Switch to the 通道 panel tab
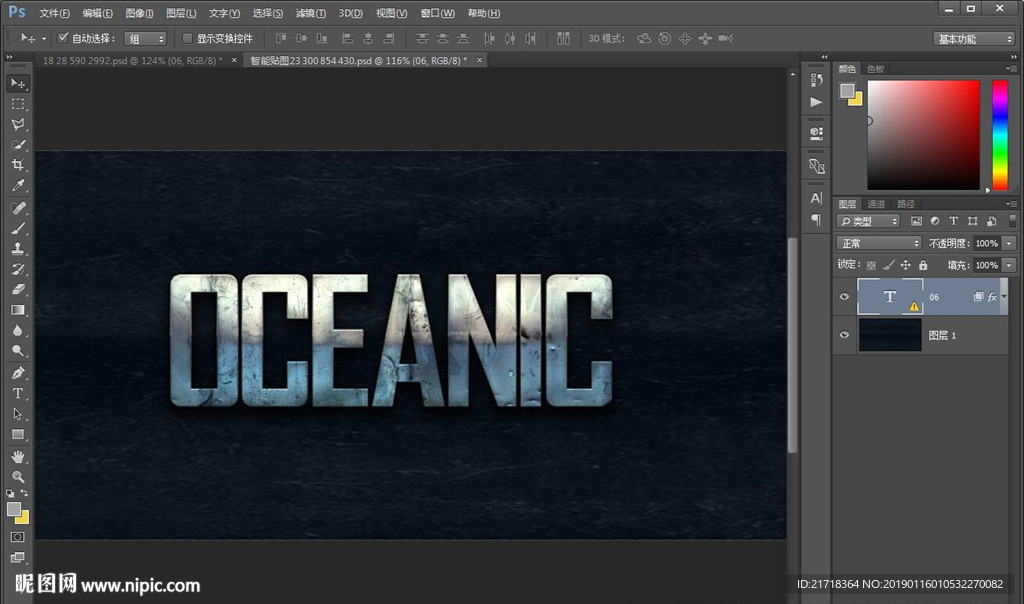 click(x=876, y=204)
